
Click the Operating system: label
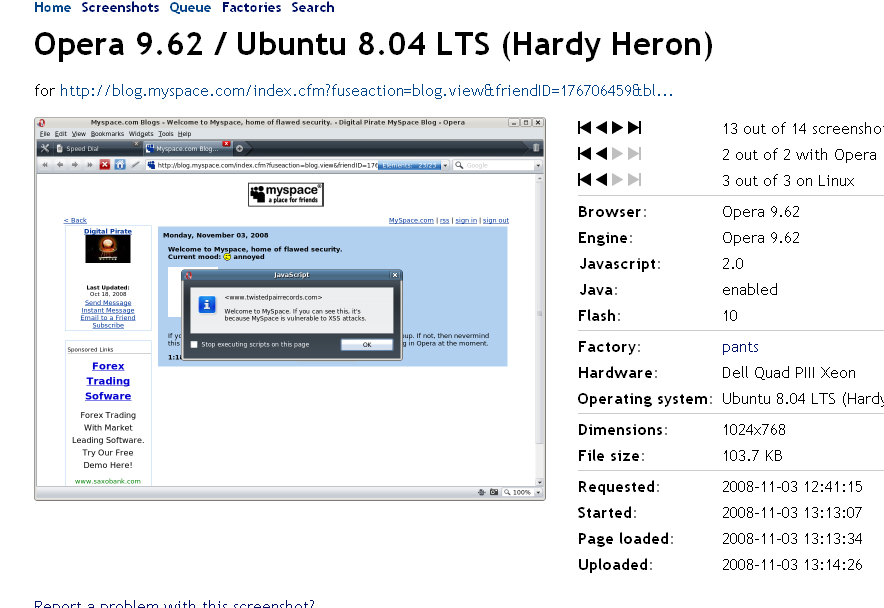click(646, 399)
